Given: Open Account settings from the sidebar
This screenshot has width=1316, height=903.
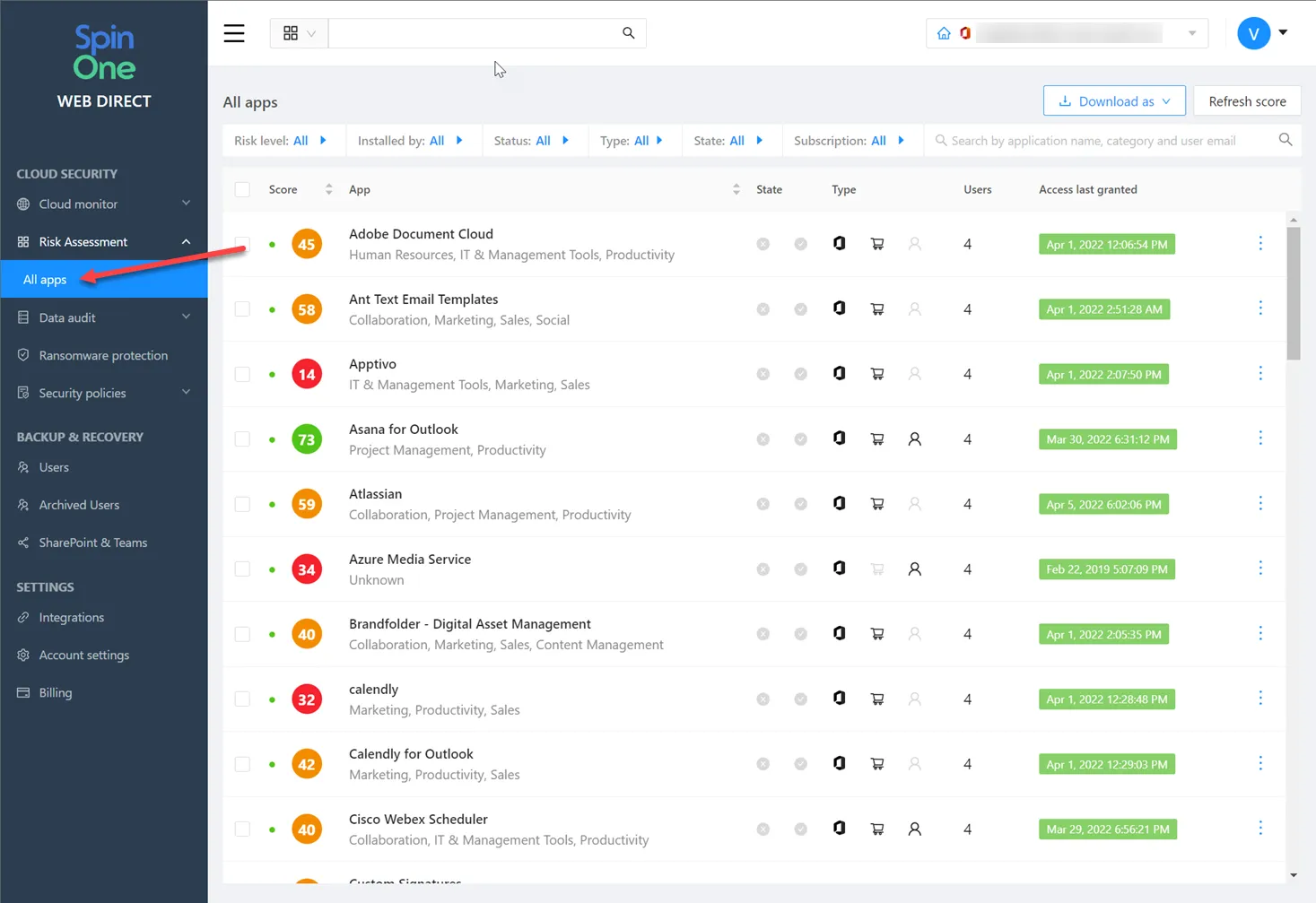Looking at the screenshot, I should pos(83,655).
